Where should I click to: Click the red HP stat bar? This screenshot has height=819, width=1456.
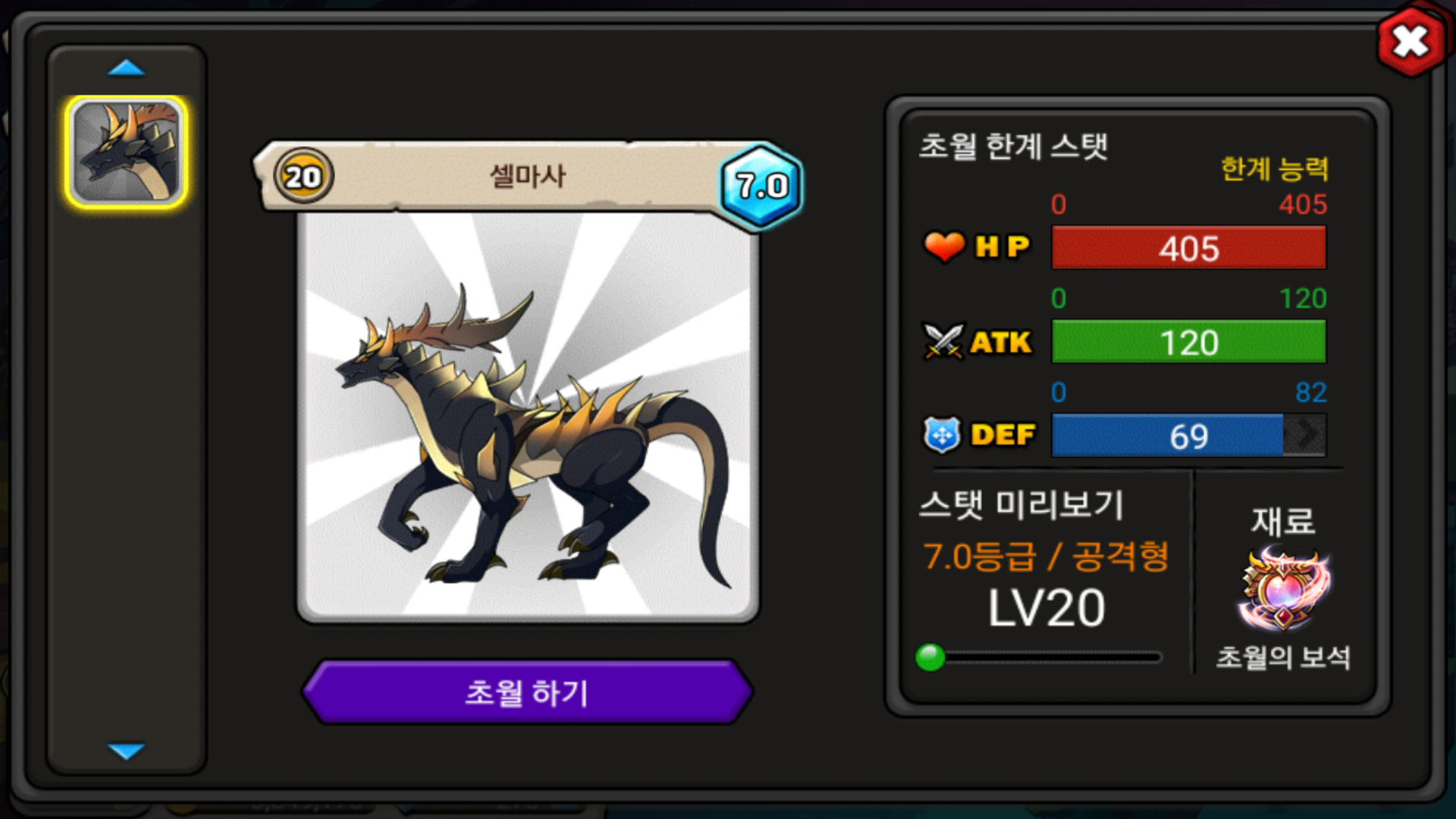click(x=1188, y=248)
